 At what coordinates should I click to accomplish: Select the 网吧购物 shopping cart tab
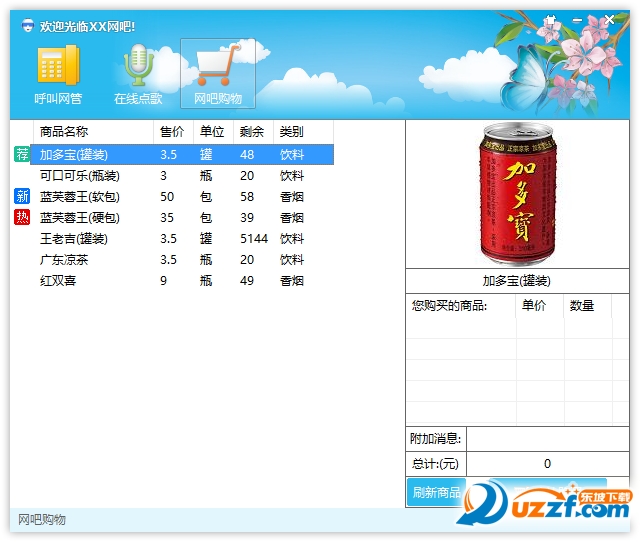(x=218, y=74)
